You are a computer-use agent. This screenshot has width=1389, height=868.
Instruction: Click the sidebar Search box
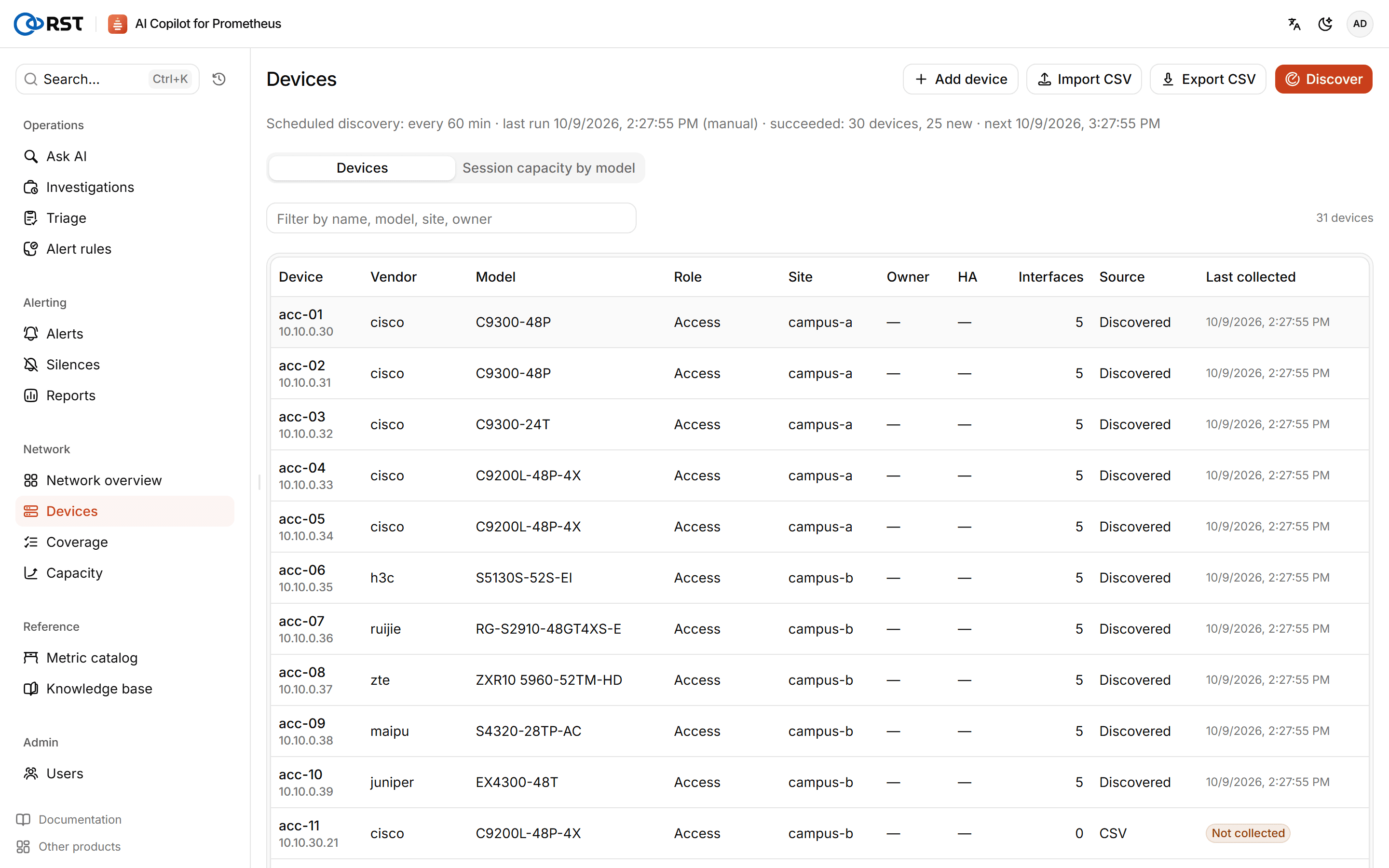pyautogui.click(x=108, y=79)
